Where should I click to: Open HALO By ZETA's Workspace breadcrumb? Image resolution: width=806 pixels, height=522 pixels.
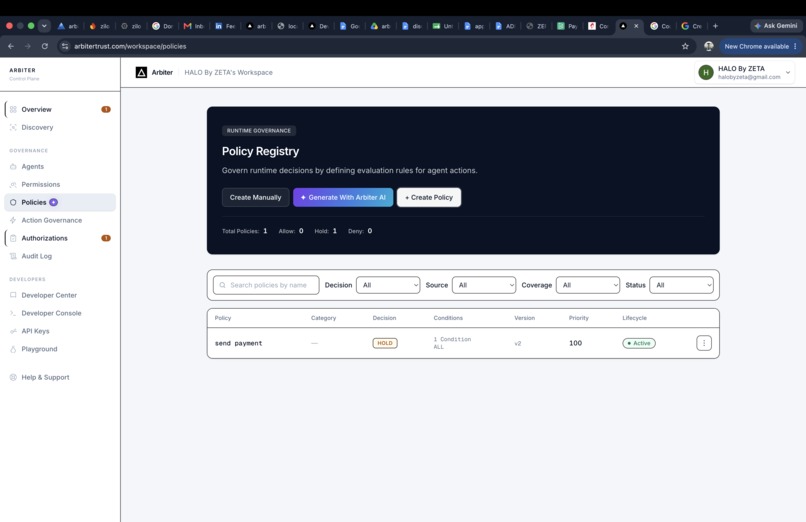click(x=229, y=72)
